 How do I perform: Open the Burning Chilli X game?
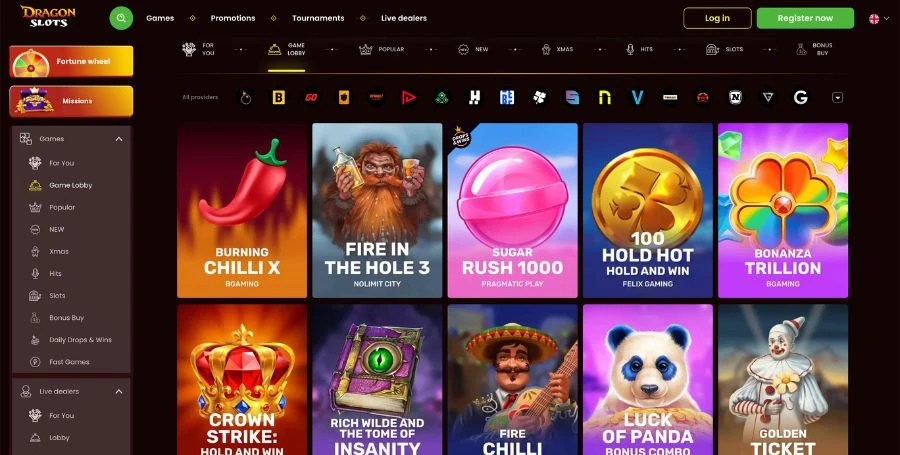coord(242,211)
